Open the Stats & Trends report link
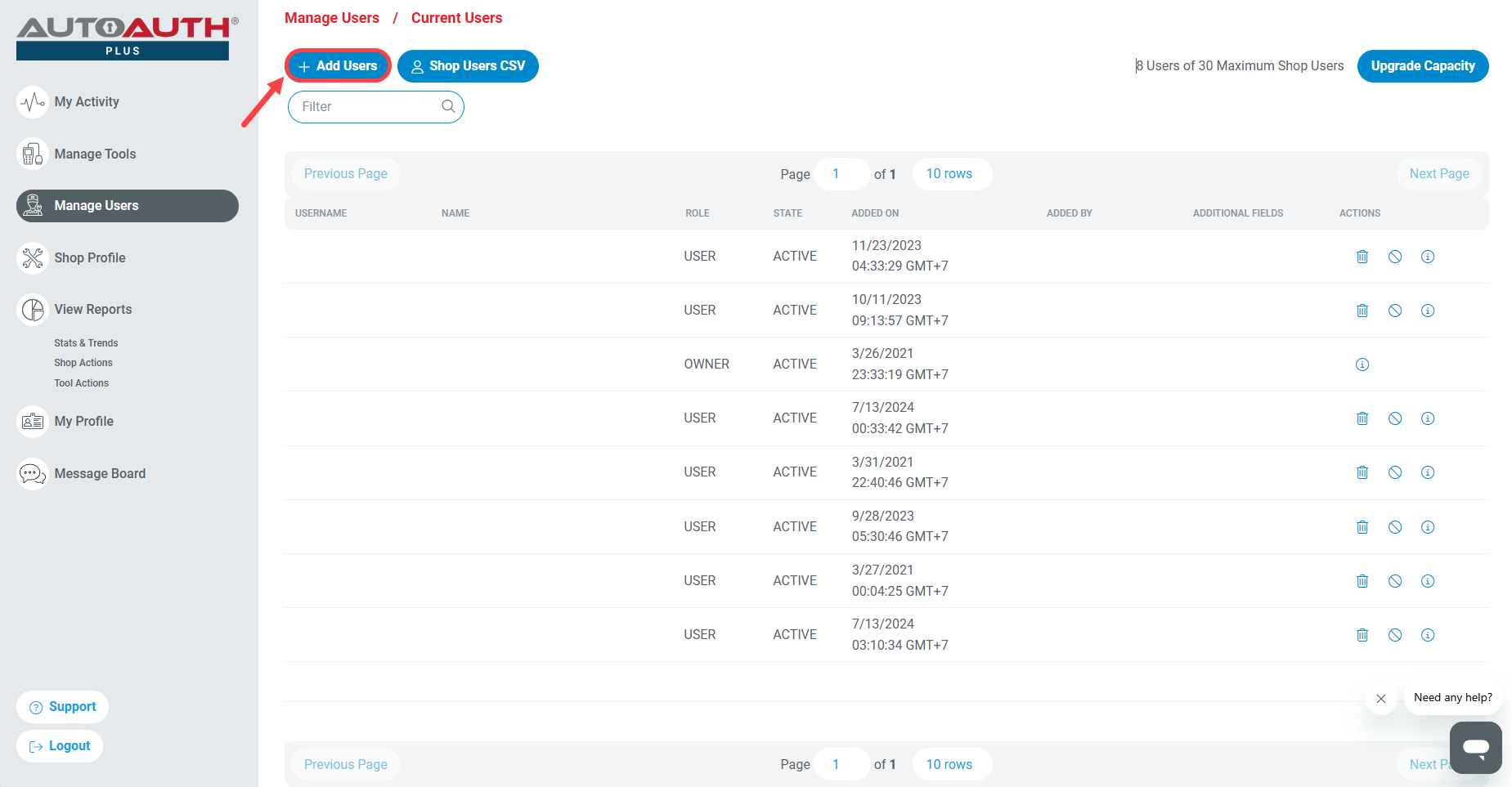1512x787 pixels. click(86, 343)
